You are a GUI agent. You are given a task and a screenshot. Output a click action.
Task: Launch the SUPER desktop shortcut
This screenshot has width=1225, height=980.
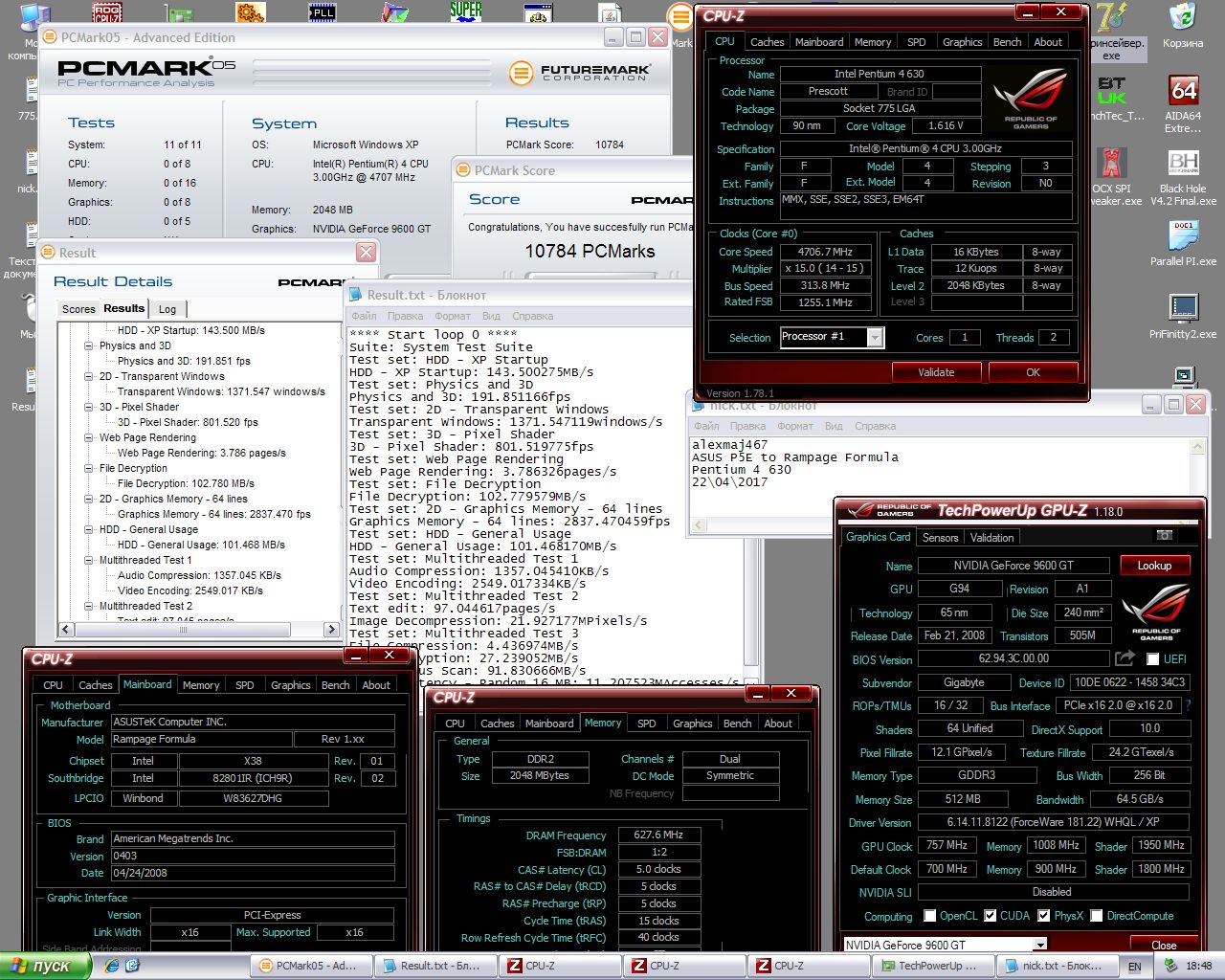[x=466, y=11]
